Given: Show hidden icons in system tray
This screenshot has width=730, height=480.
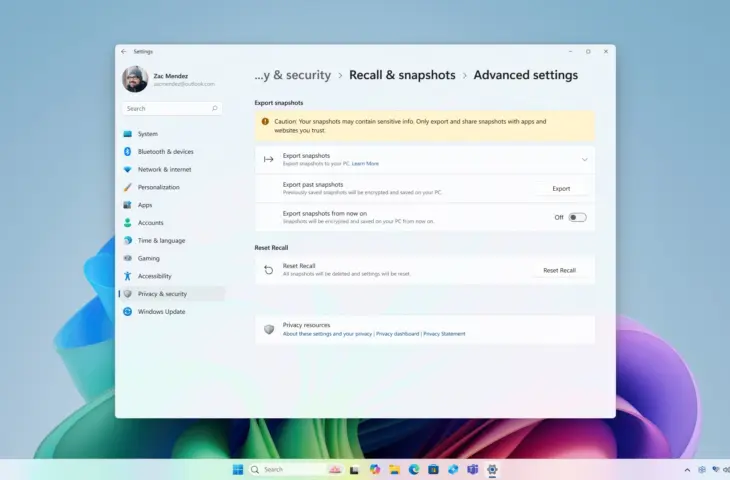Looking at the screenshot, I should [687, 470].
